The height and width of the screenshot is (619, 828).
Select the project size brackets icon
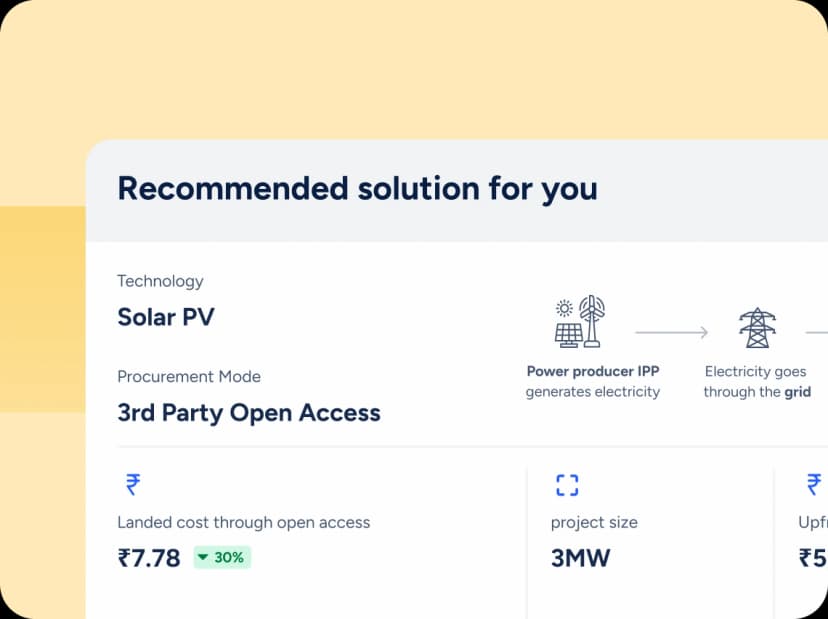(x=567, y=485)
